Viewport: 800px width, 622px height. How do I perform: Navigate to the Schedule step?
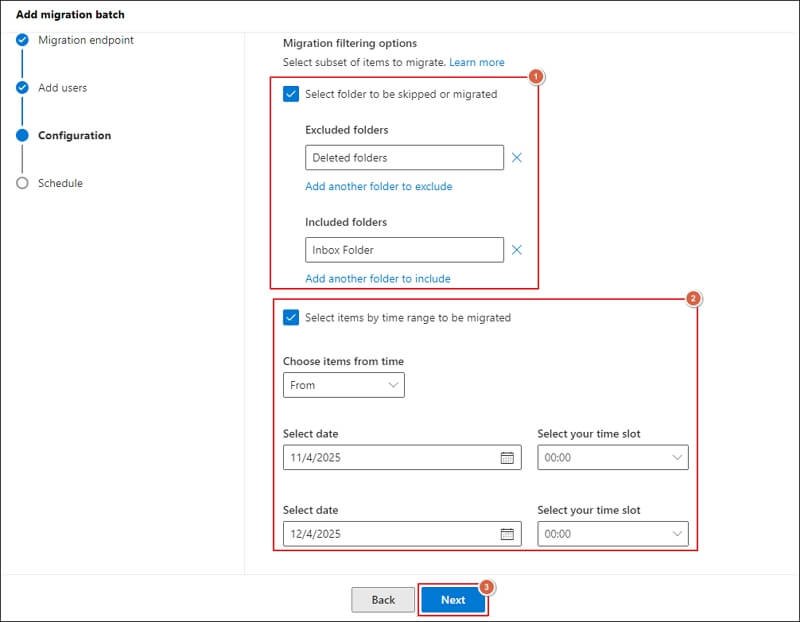62,183
